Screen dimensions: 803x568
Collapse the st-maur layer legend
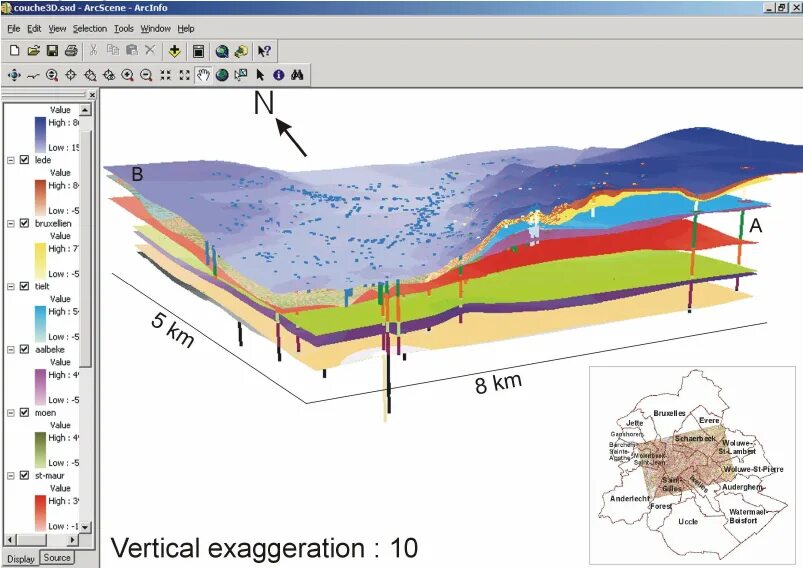click(x=10, y=475)
